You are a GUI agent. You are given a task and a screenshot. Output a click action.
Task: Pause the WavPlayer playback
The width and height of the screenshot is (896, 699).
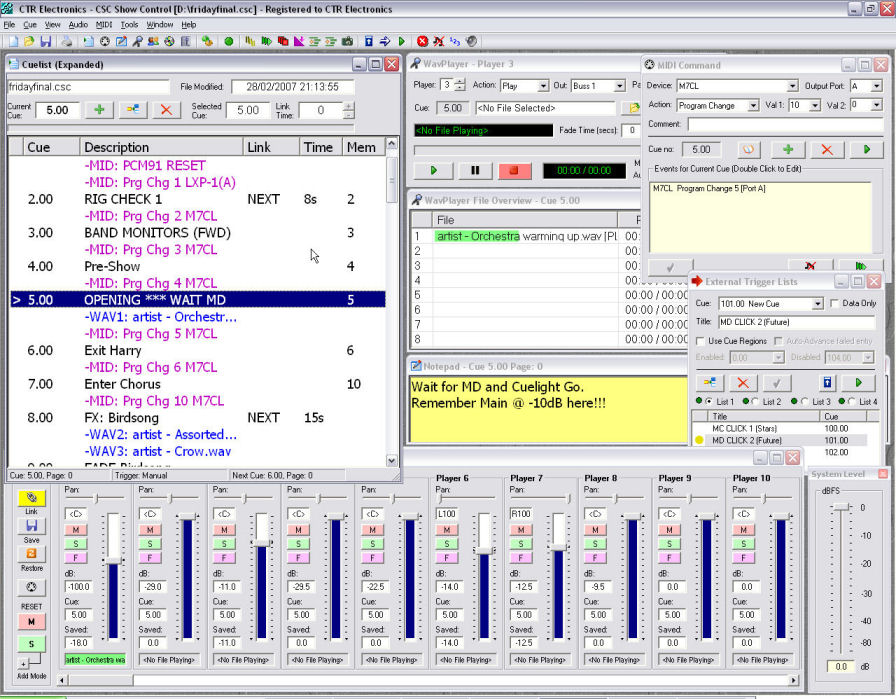tap(474, 170)
